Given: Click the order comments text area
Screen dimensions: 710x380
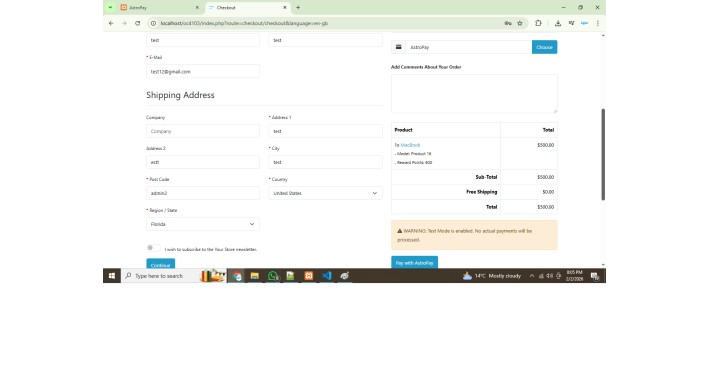Looking at the screenshot, I should pyautogui.click(x=474, y=94).
